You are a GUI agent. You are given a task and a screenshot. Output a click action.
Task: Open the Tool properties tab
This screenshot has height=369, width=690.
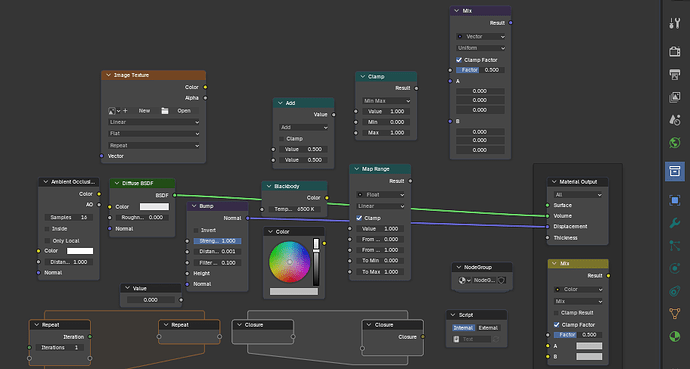pos(675,23)
